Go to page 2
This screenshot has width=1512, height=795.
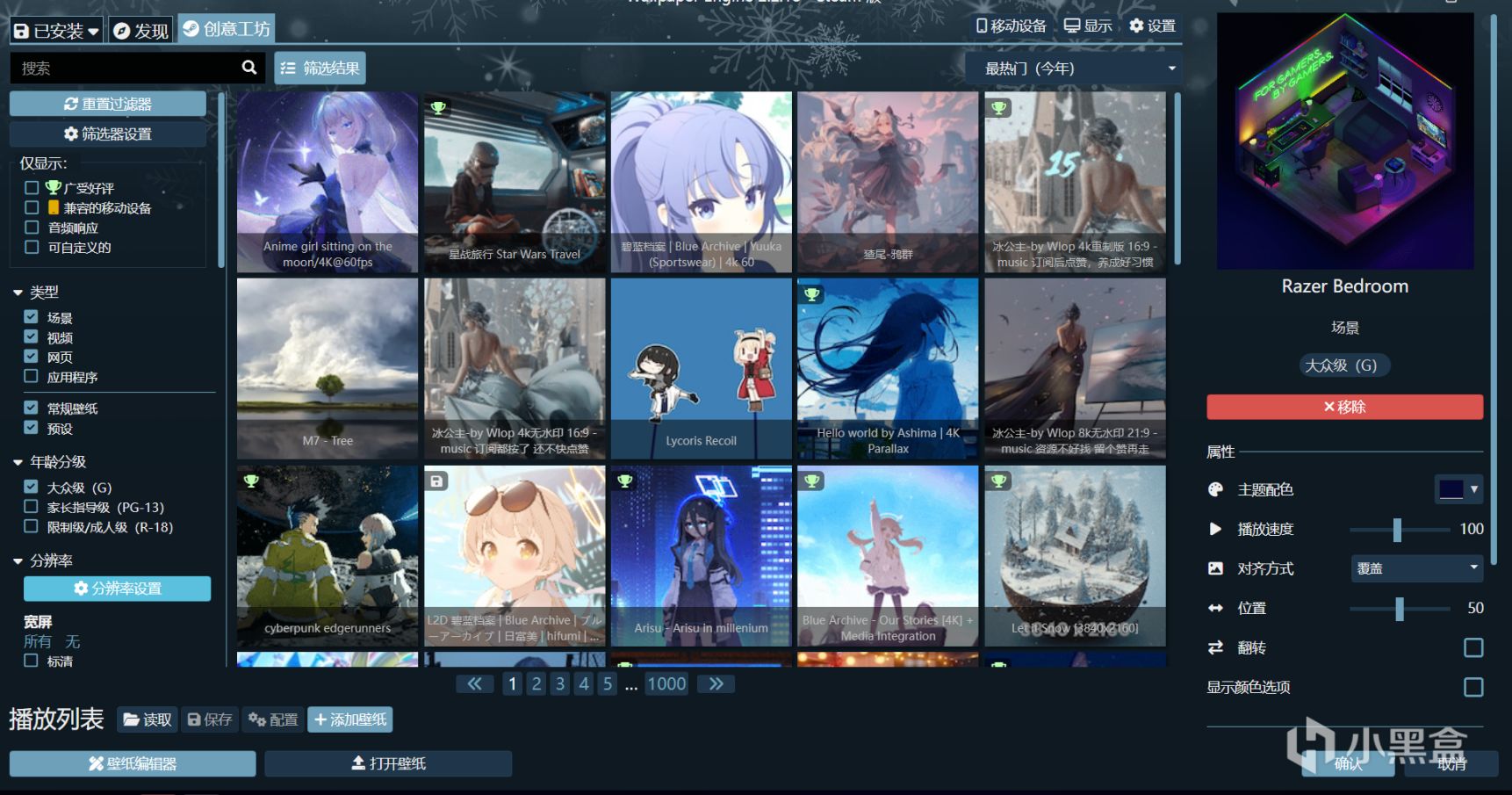tap(536, 683)
